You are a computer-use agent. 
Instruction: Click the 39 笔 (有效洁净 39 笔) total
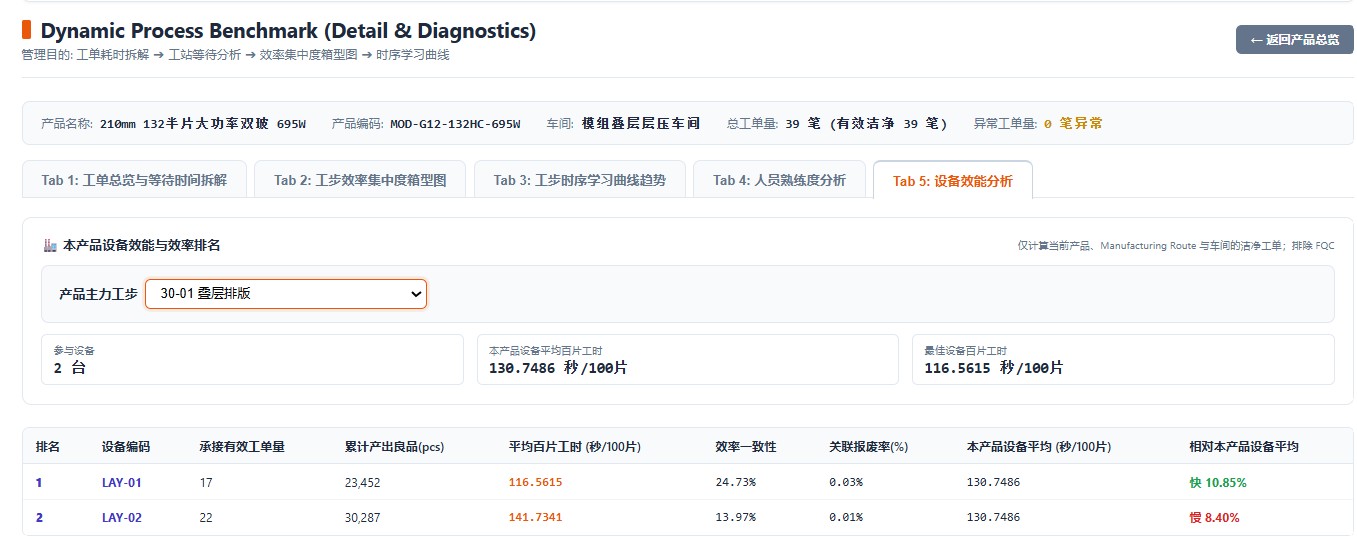[864, 124]
